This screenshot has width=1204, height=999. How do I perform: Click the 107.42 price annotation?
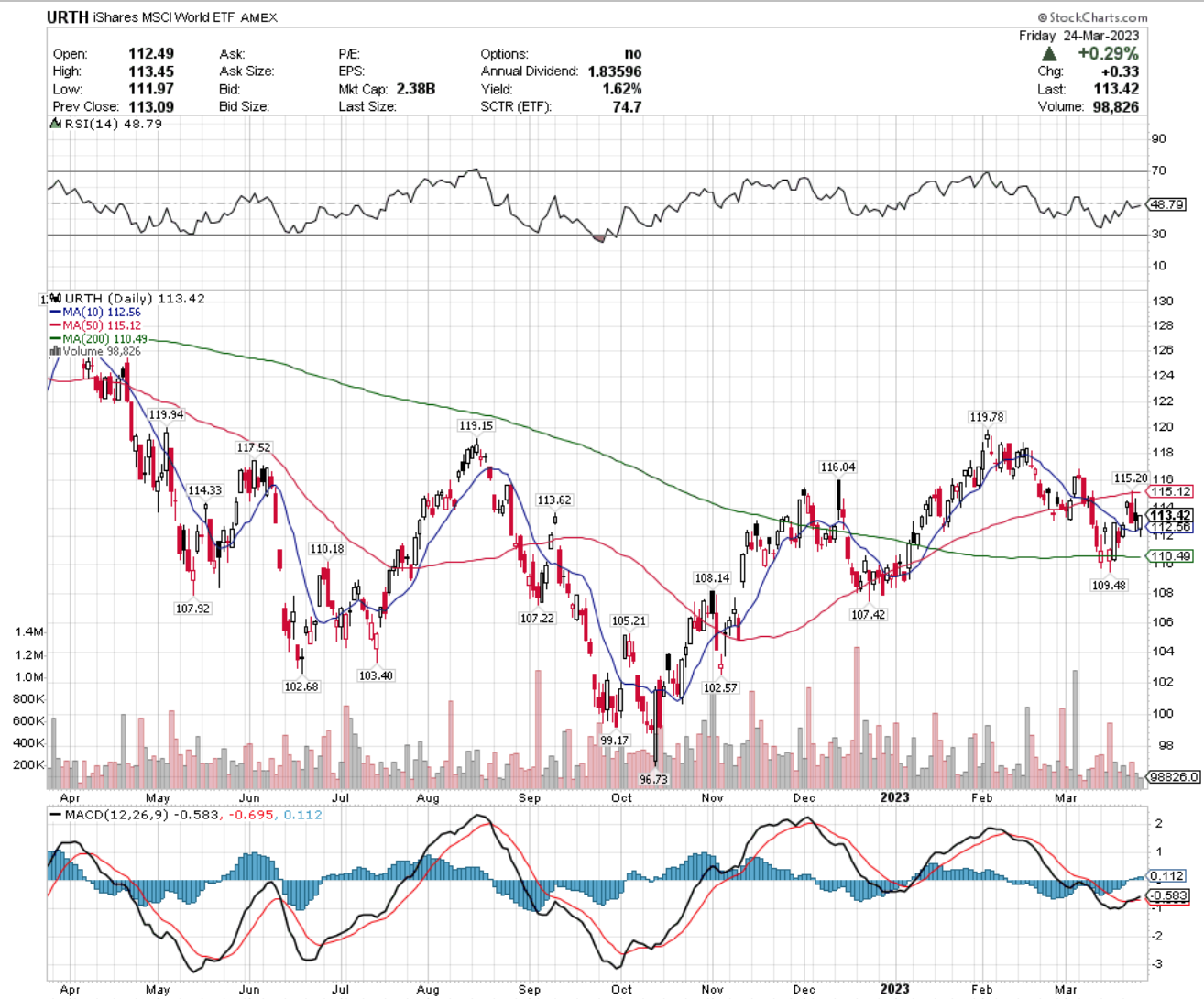868,614
